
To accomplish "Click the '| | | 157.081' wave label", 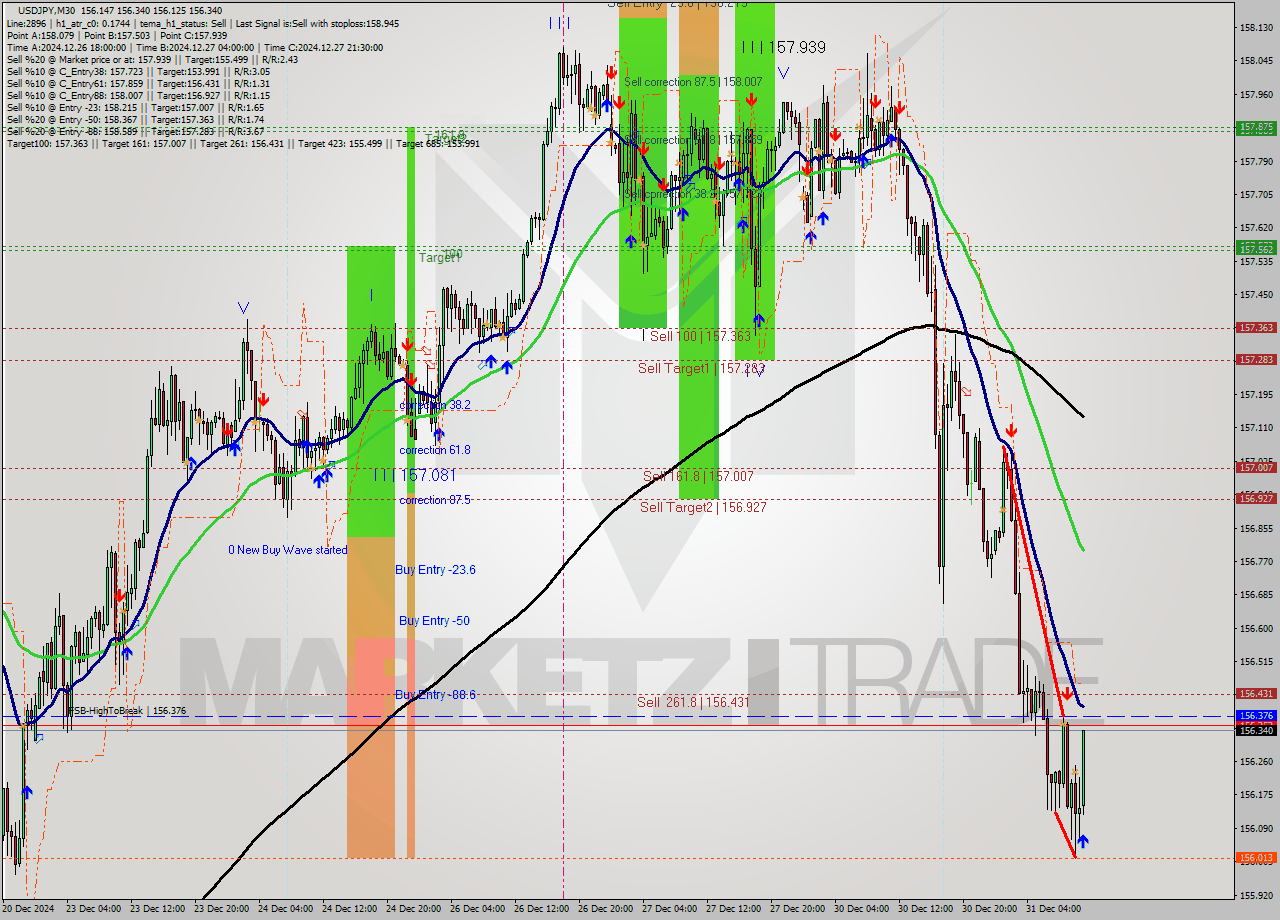I will [x=414, y=476].
